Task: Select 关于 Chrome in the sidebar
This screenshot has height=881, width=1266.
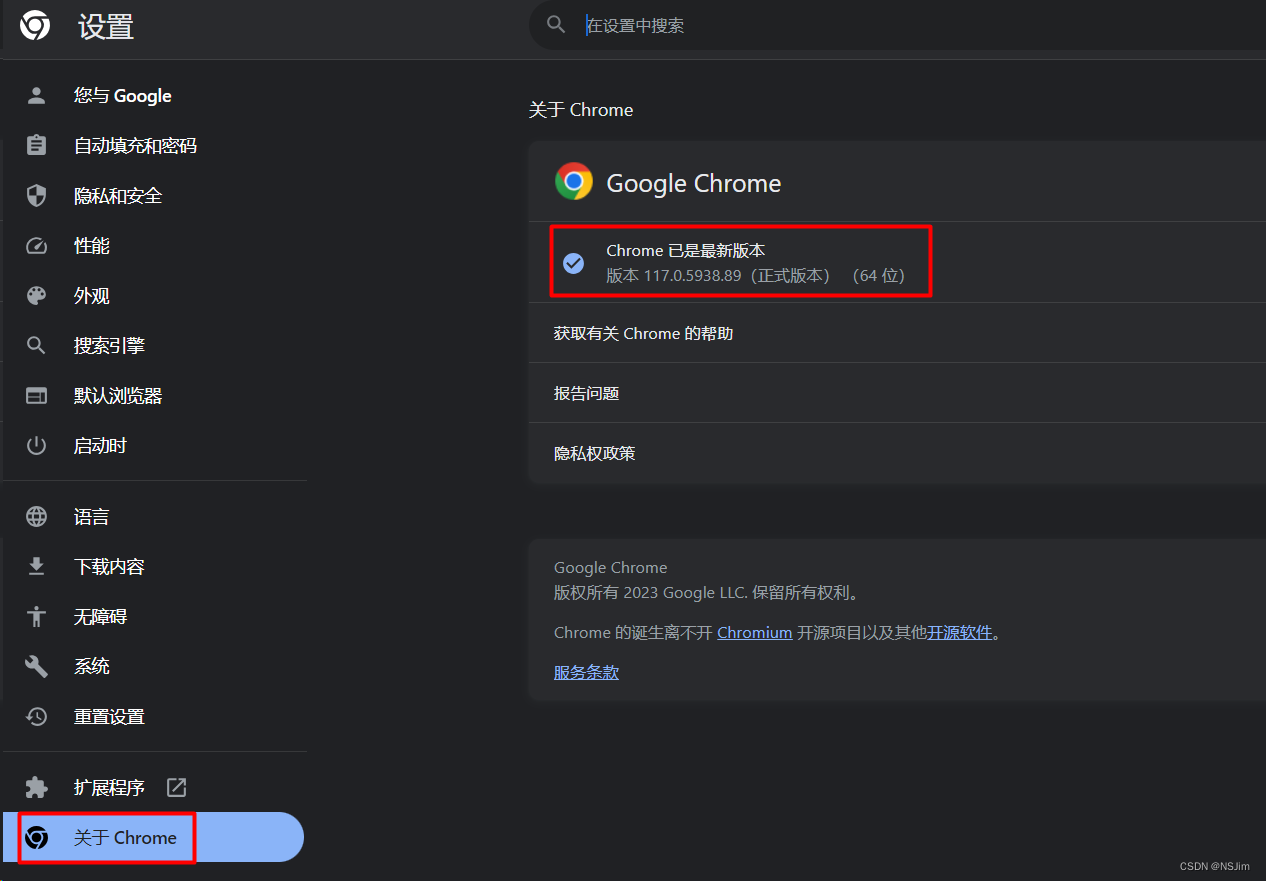Action: click(153, 838)
